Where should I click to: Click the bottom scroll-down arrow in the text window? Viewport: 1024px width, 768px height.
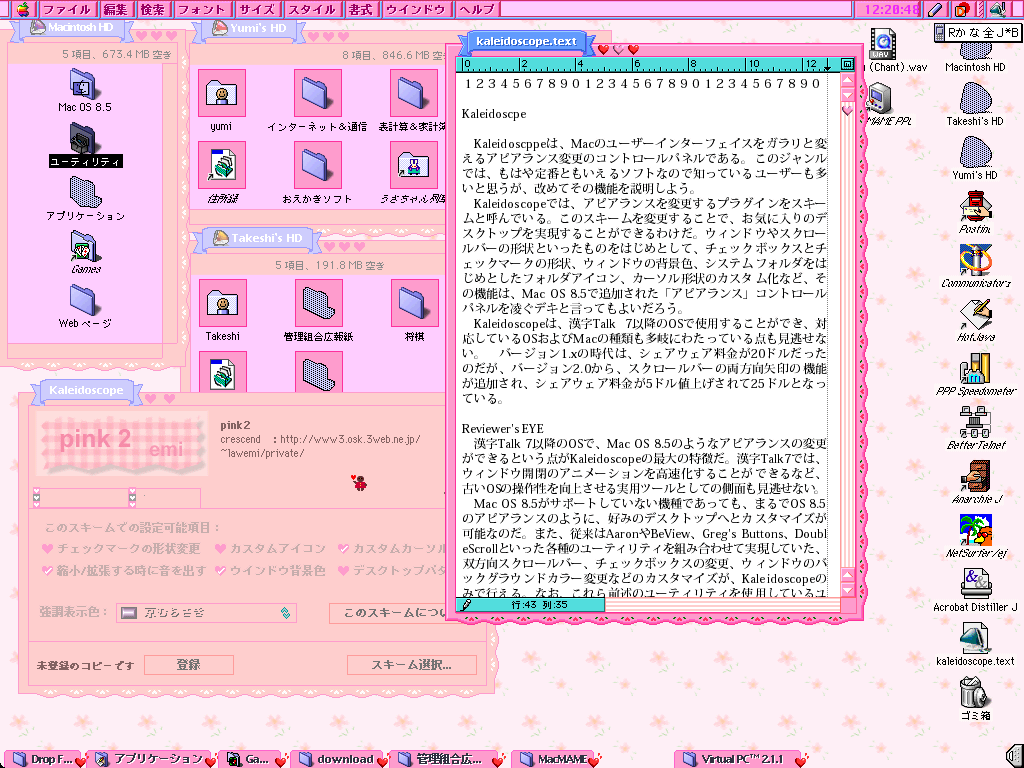[x=847, y=590]
